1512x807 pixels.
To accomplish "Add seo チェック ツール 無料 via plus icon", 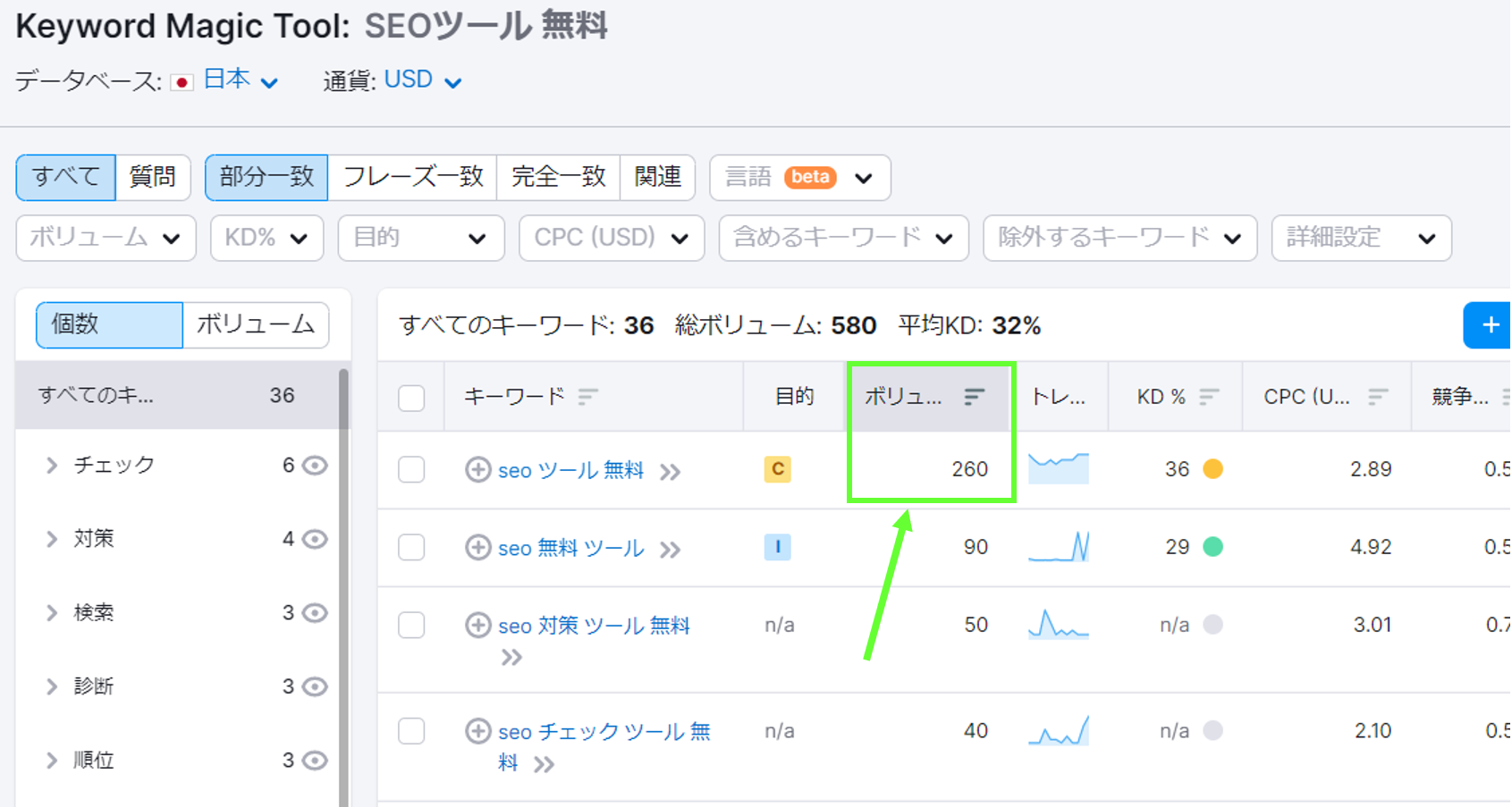I will [477, 731].
